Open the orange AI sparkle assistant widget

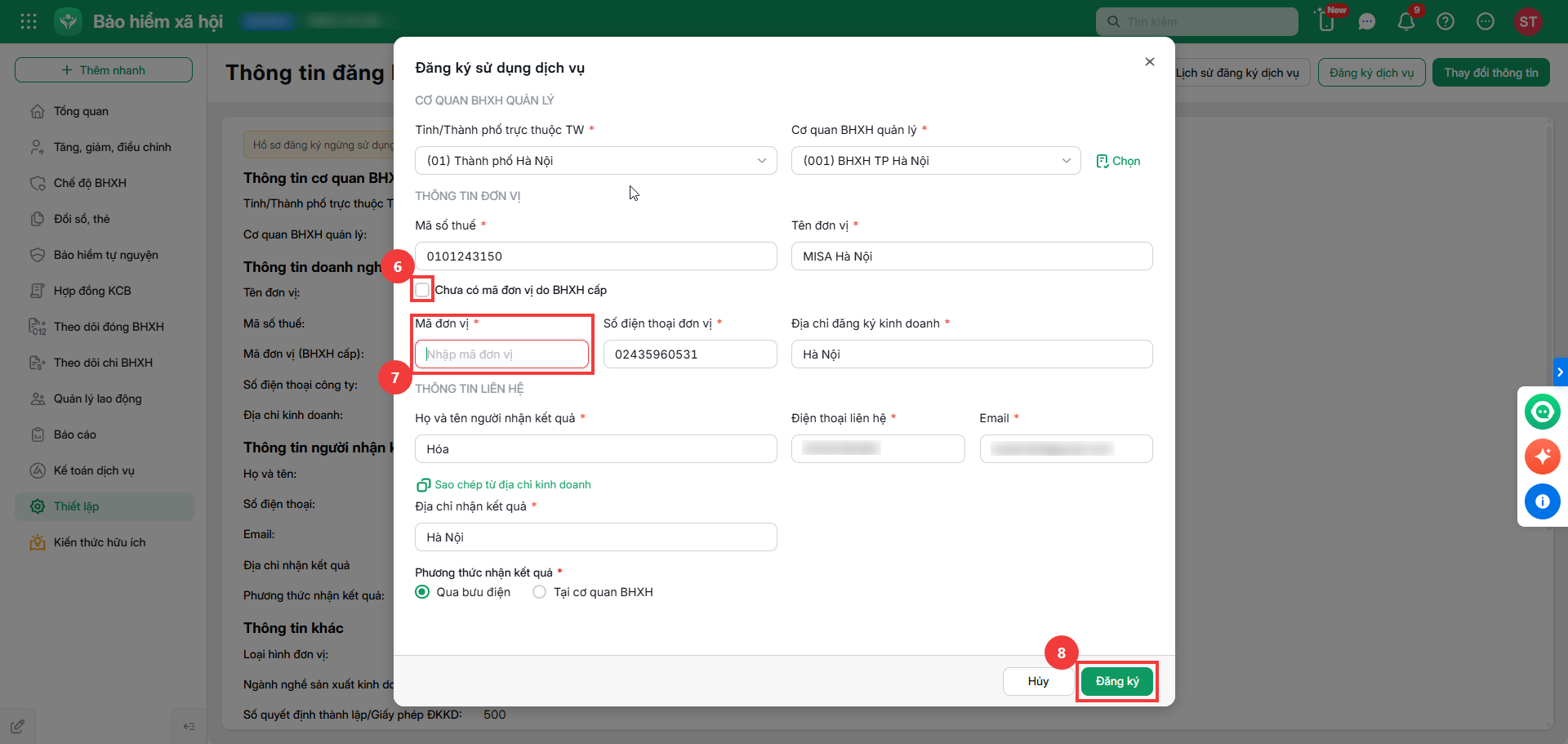(x=1542, y=457)
